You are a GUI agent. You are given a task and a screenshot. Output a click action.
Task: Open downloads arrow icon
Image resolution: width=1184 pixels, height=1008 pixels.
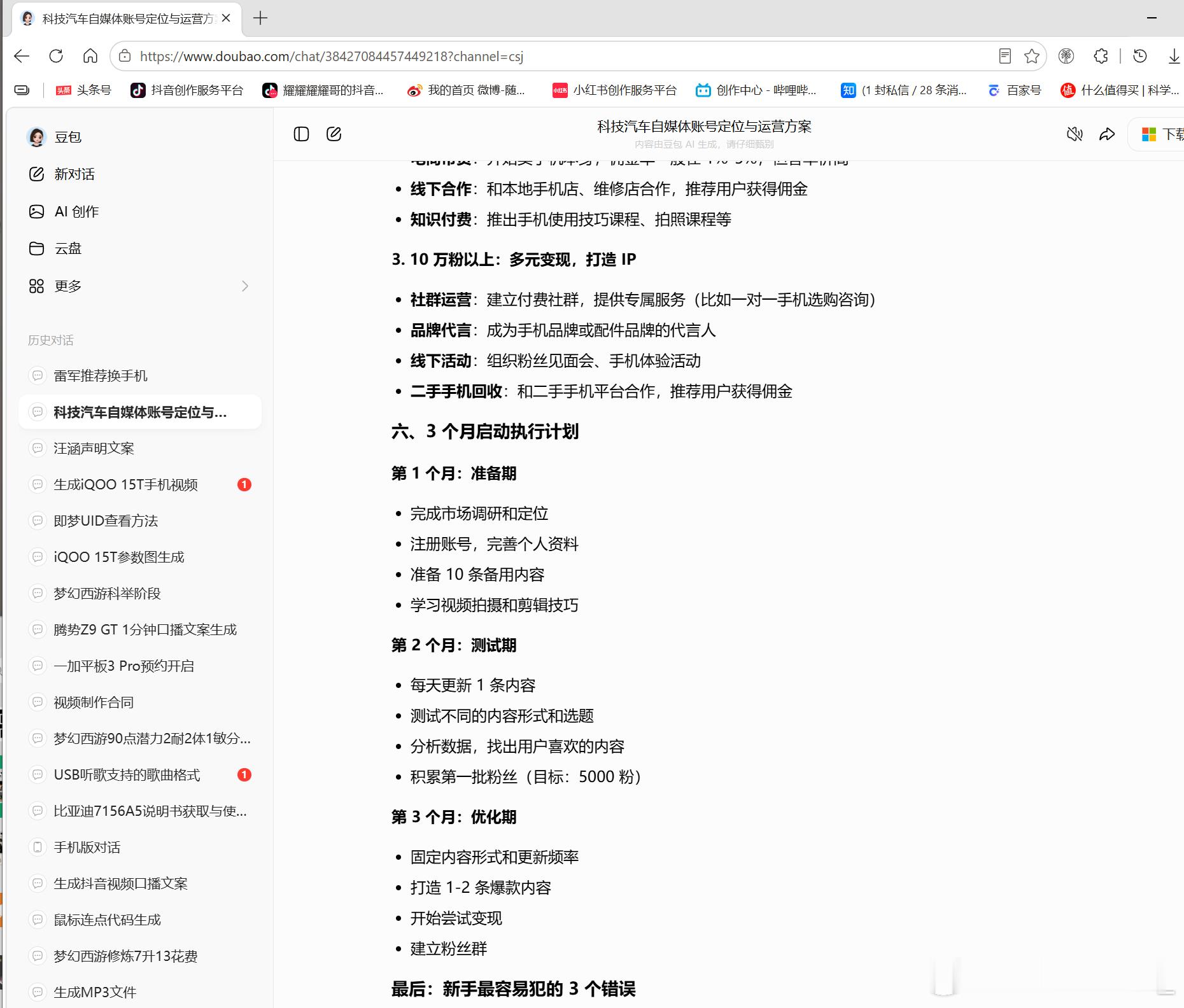1174,56
